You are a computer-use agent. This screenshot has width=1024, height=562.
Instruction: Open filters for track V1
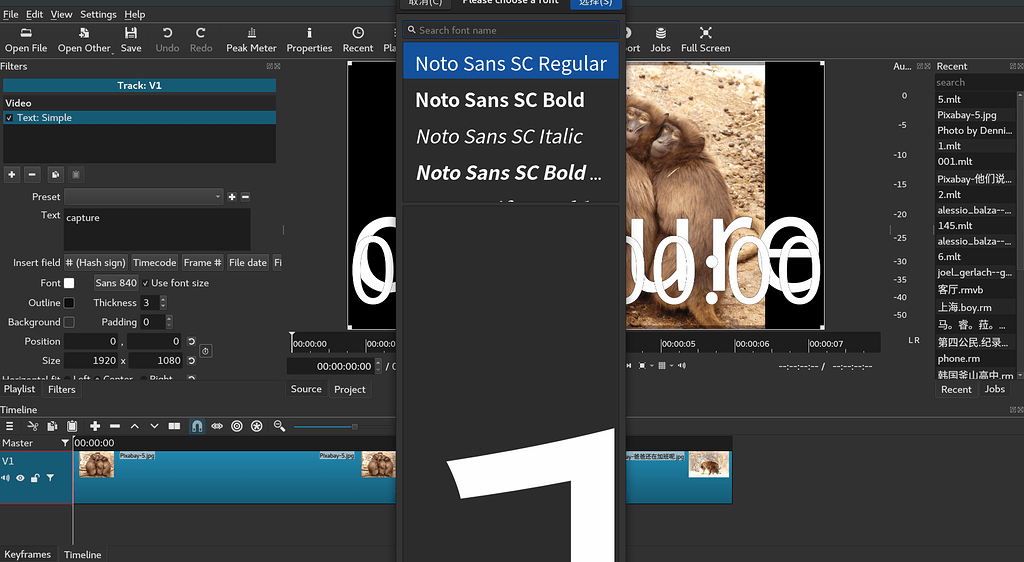pos(50,478)
